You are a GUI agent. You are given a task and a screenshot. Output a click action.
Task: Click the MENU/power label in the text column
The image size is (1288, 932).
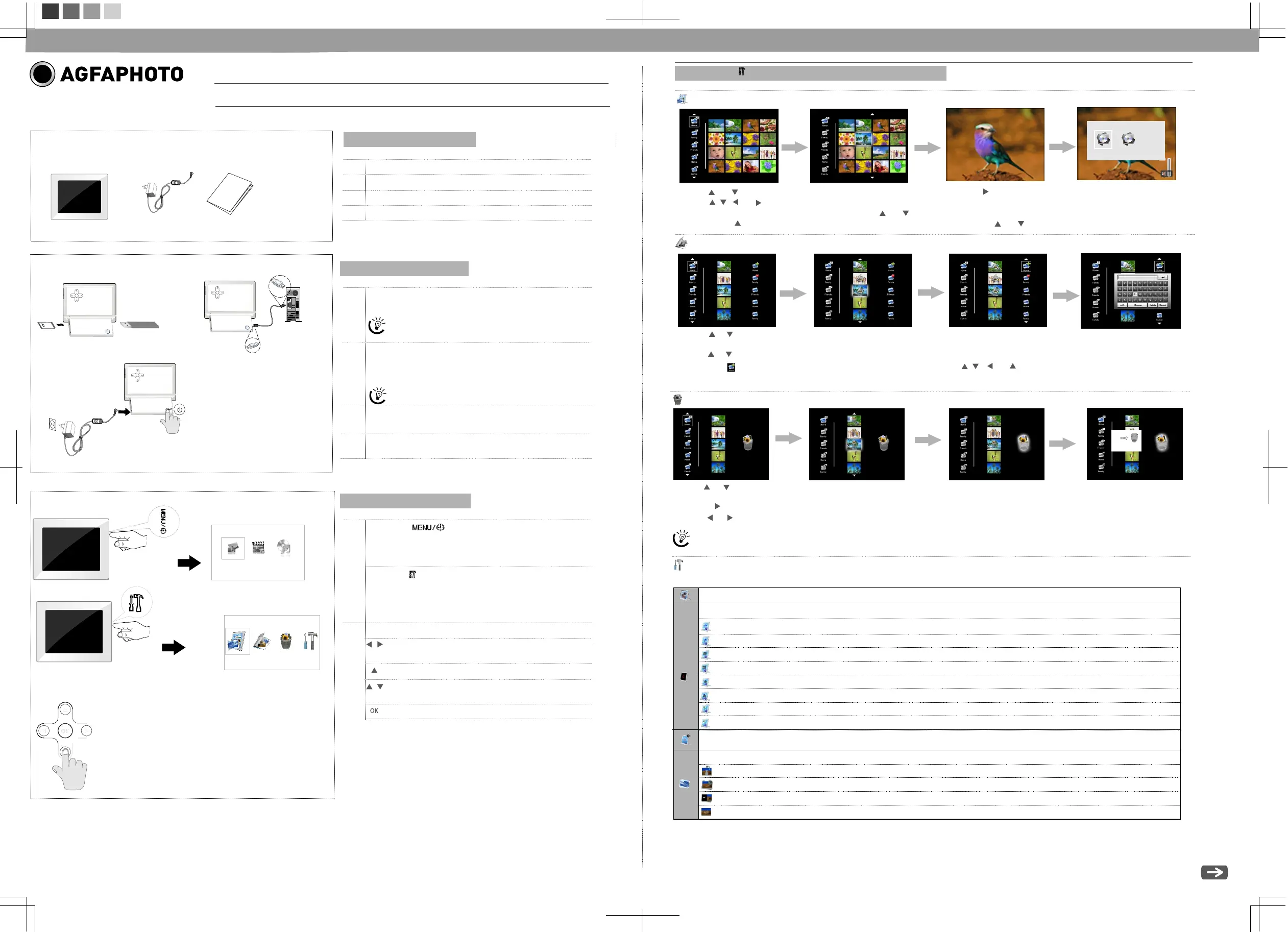click(428, 528)
